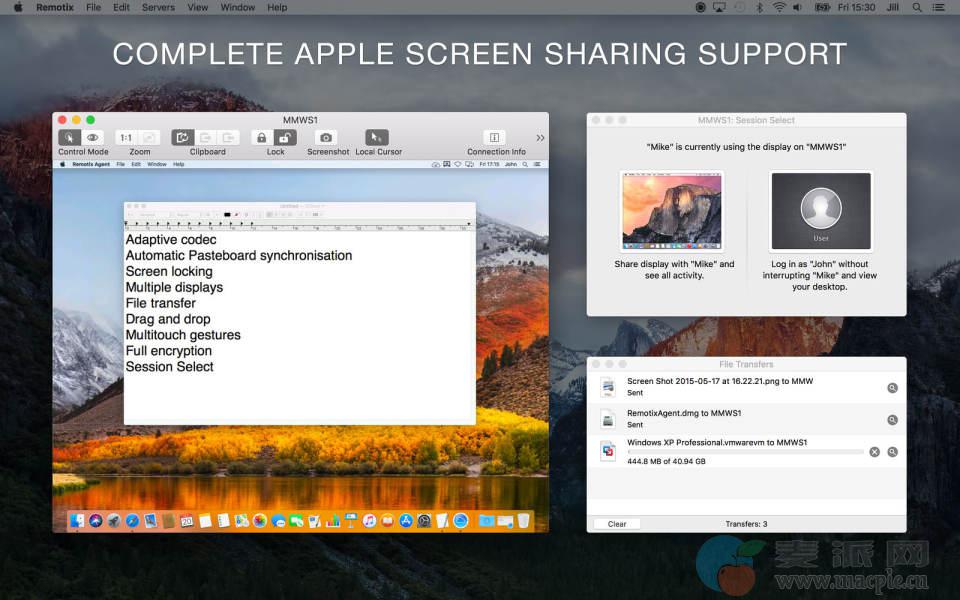Choose the share display with Mike thumbnail
This screenshot has width=960, height=600.
pos(671,211)
